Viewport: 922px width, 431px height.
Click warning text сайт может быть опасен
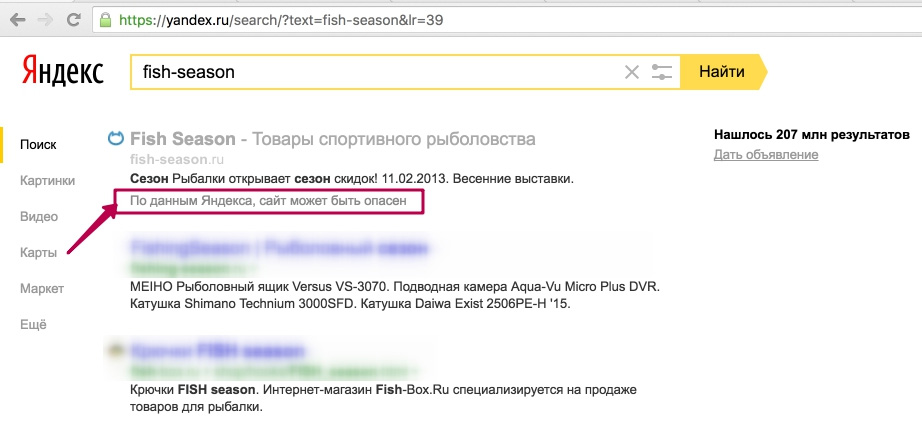pos(268,201)
